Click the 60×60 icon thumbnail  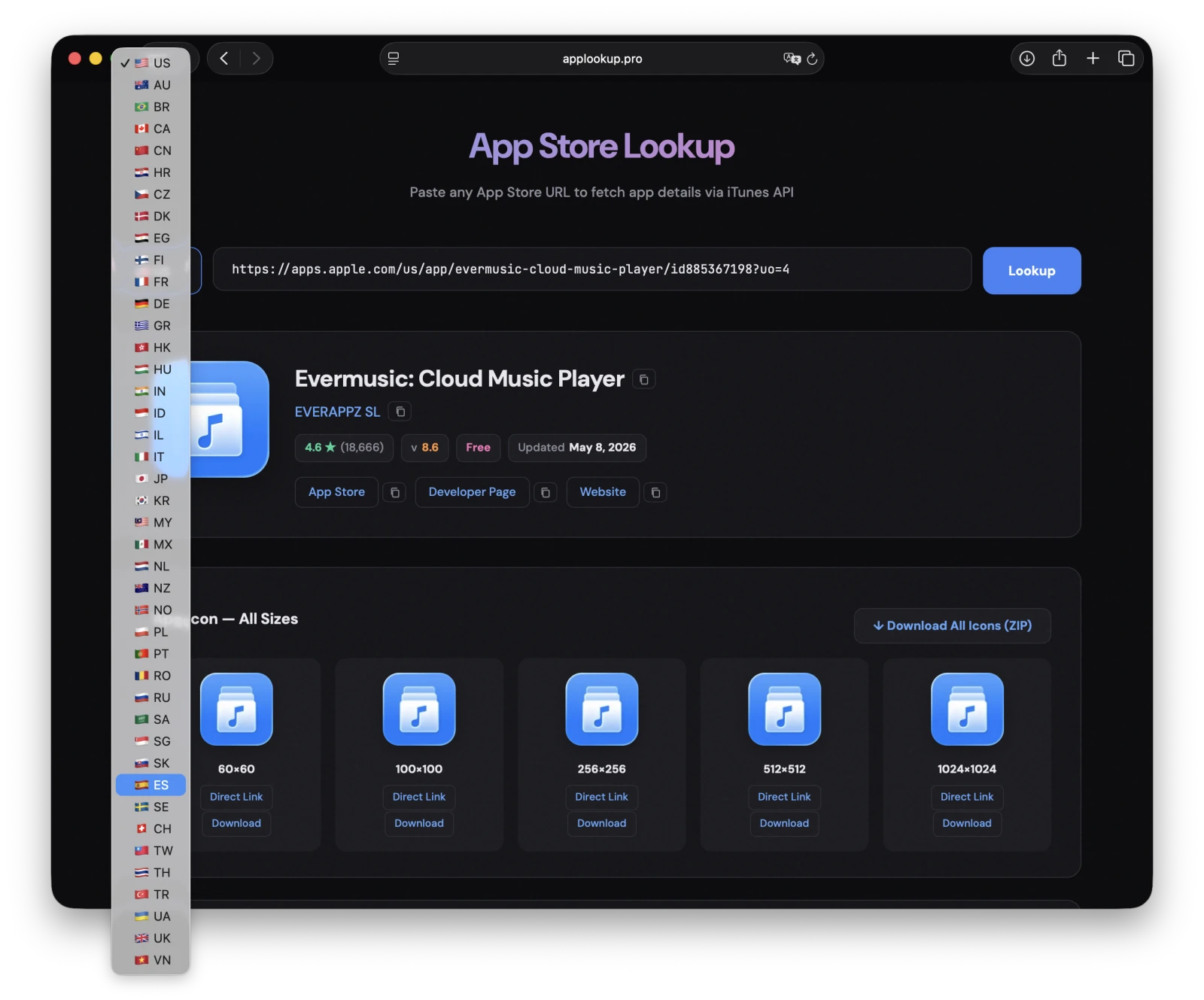pyautogui.click(x=236, y=709)
